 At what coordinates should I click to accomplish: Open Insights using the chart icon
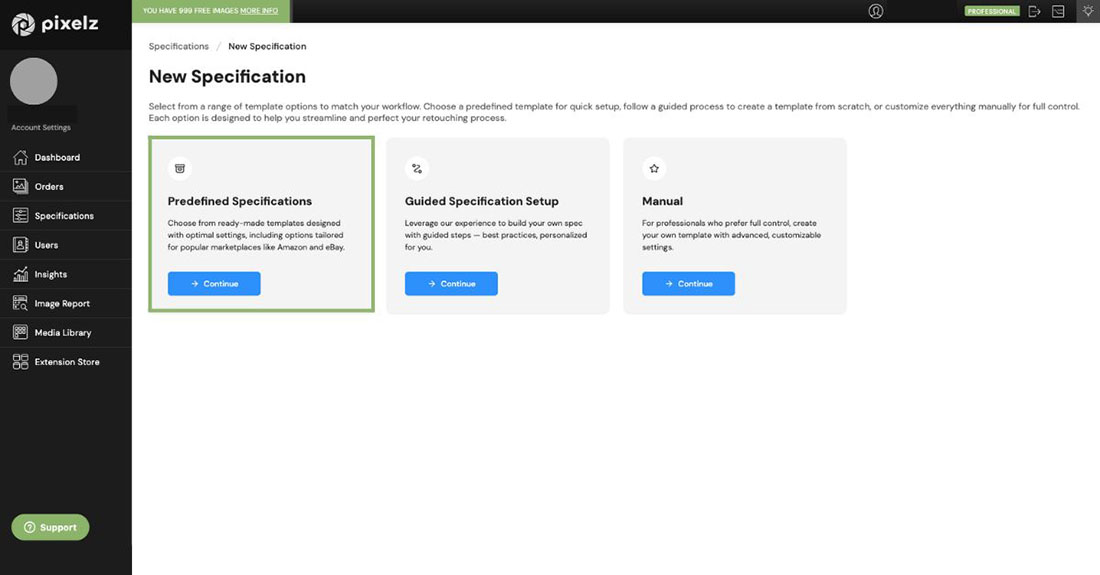(20, 274)
